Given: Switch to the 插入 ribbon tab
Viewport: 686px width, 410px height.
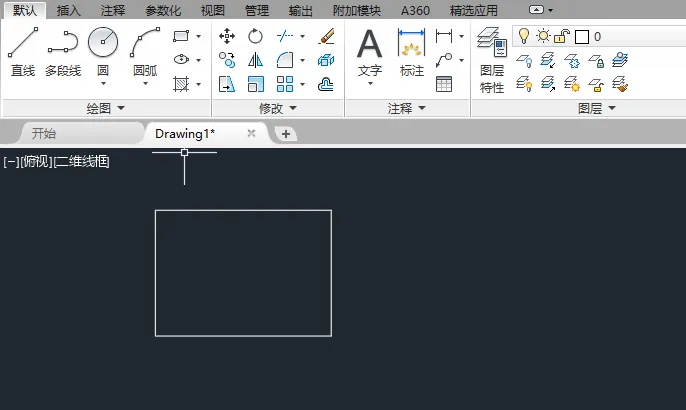Looking at the screenshot, I should coord(69,10).
